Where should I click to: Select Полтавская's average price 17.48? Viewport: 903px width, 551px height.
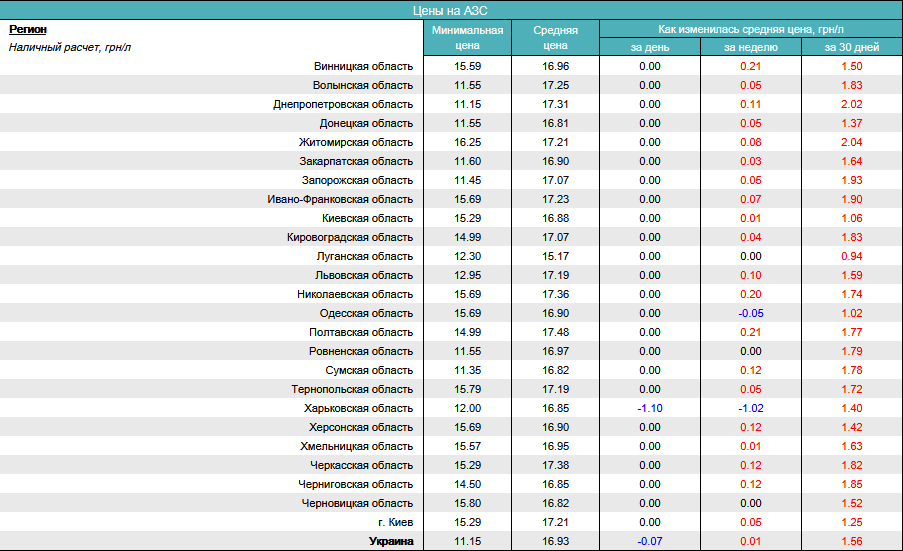(x=555, y=332)
